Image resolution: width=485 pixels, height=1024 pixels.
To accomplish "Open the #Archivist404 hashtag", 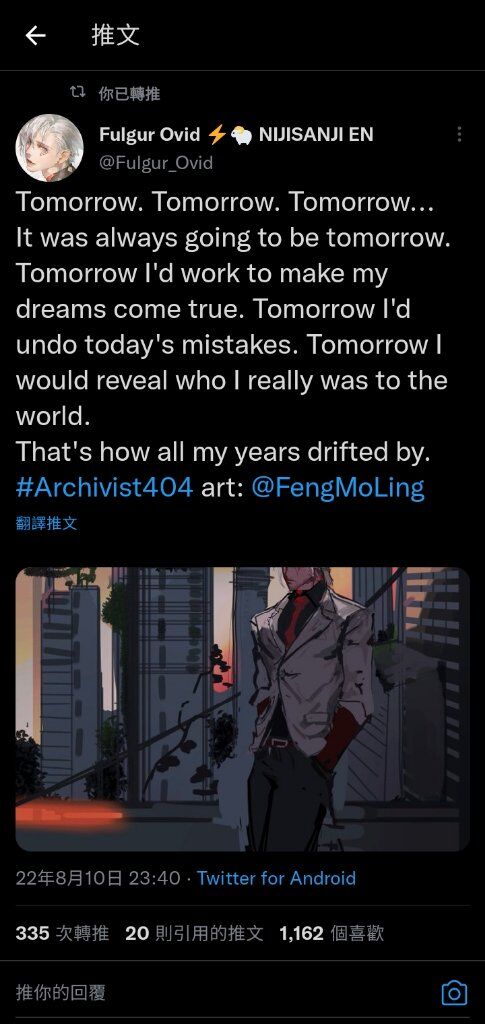I will (x=104, y=487).
